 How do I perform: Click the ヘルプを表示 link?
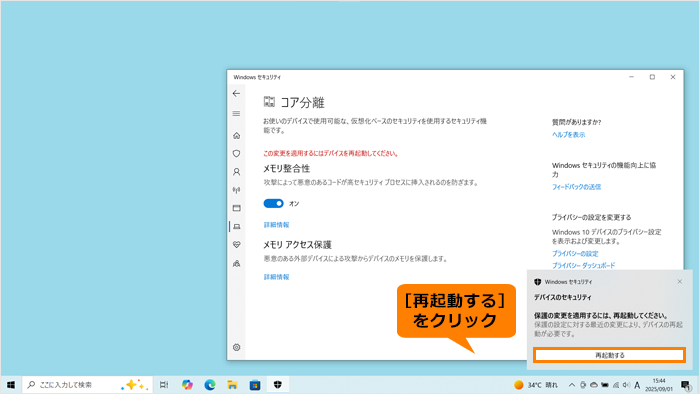click(x=568, y=135)
